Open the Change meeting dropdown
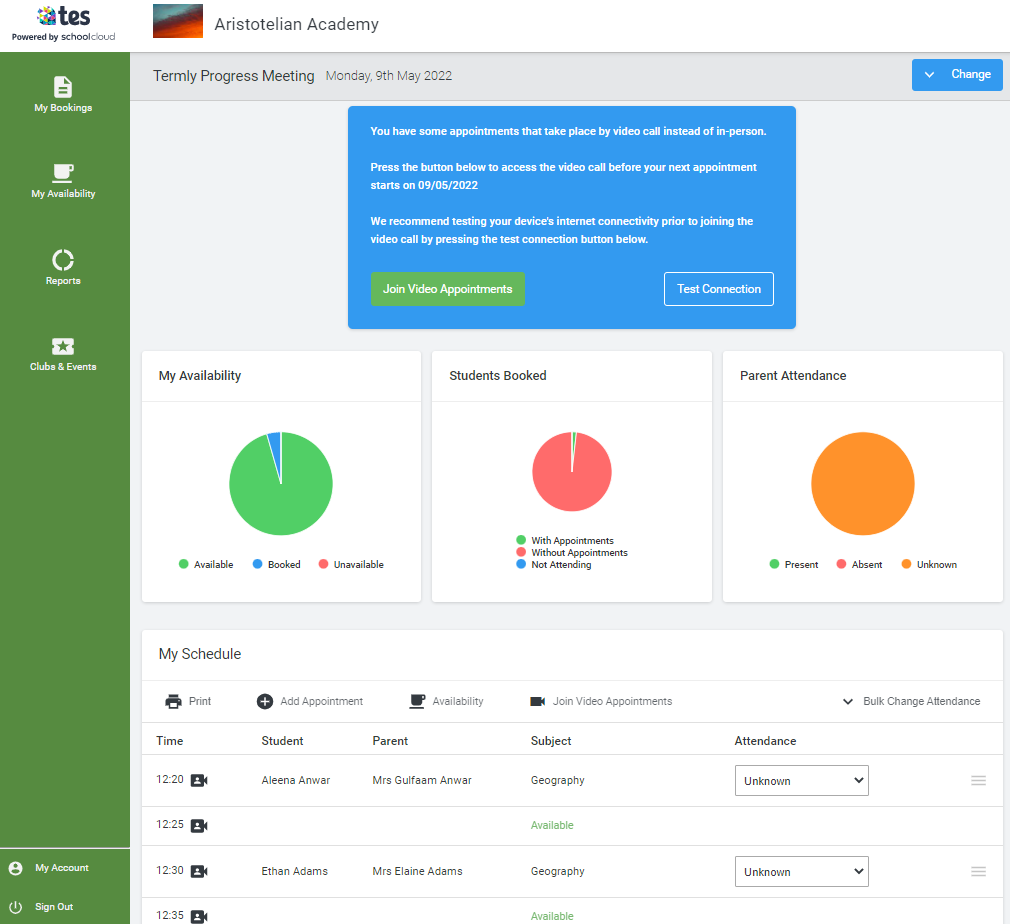This screenshot has width=1010, height=924. [x=957, y=75]
